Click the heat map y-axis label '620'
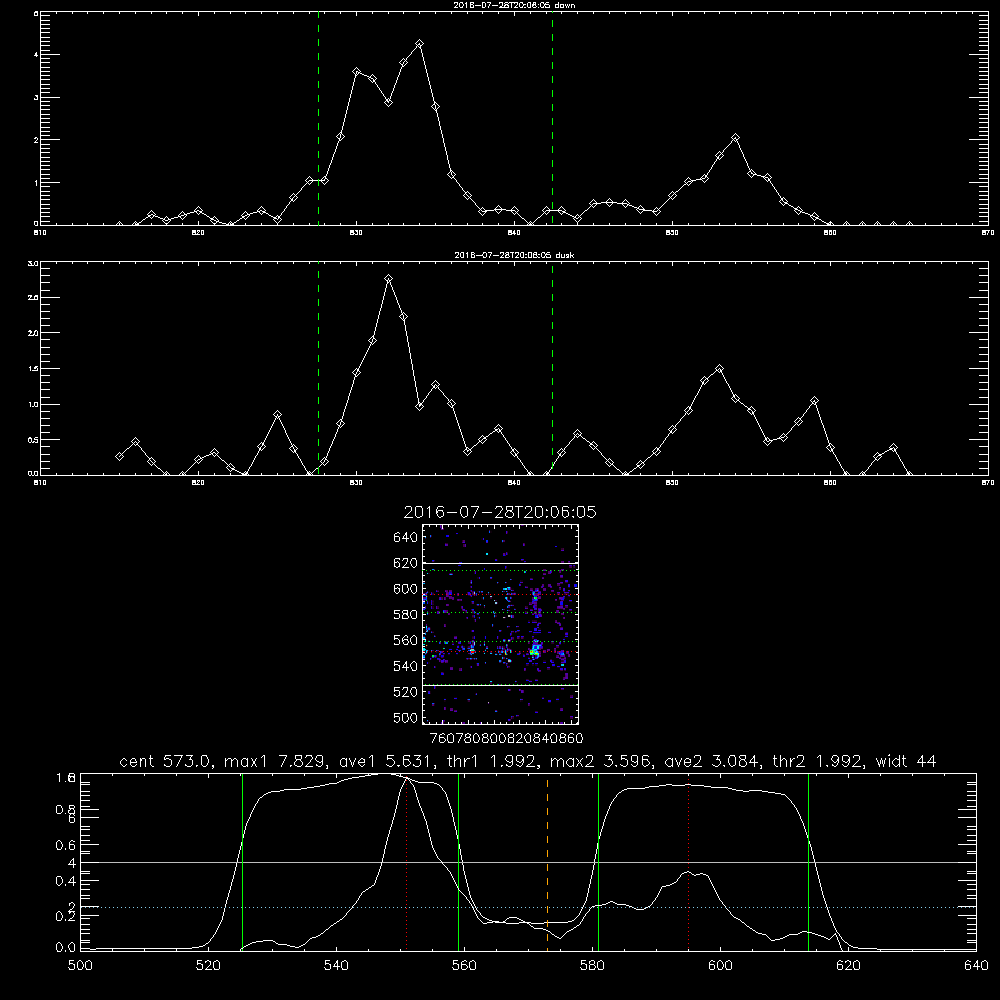 (406, 563)
